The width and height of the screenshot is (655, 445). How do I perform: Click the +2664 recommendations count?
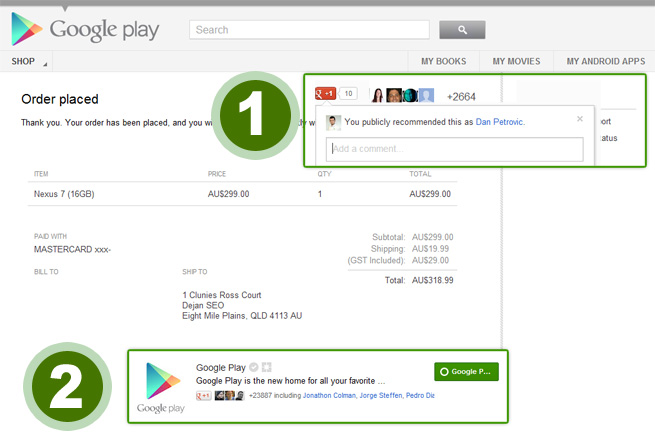coord(461,97)
